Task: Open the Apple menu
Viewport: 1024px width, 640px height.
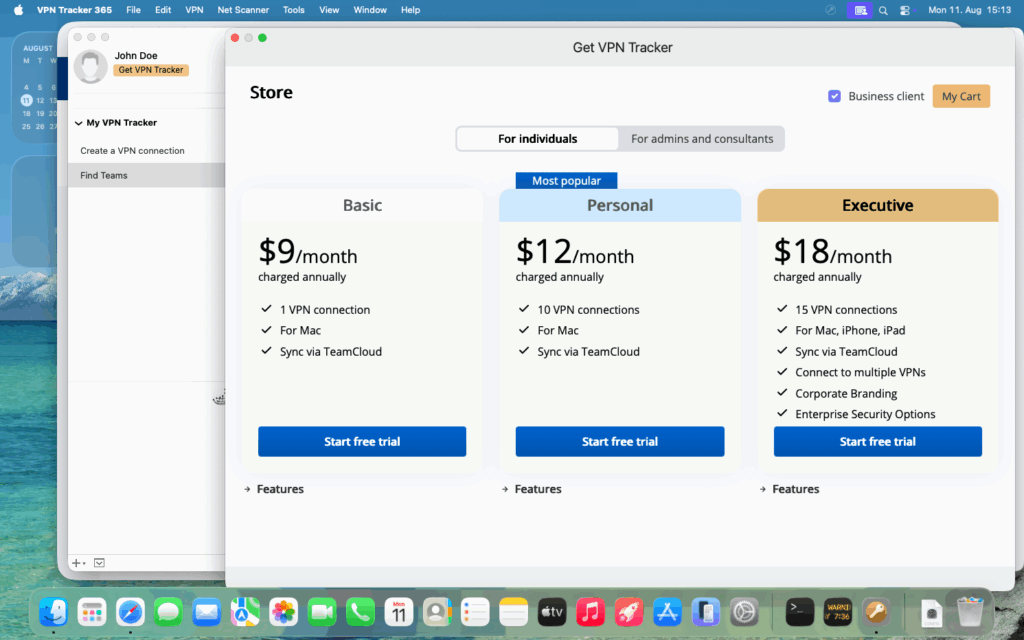Action: tap(18, 10)
